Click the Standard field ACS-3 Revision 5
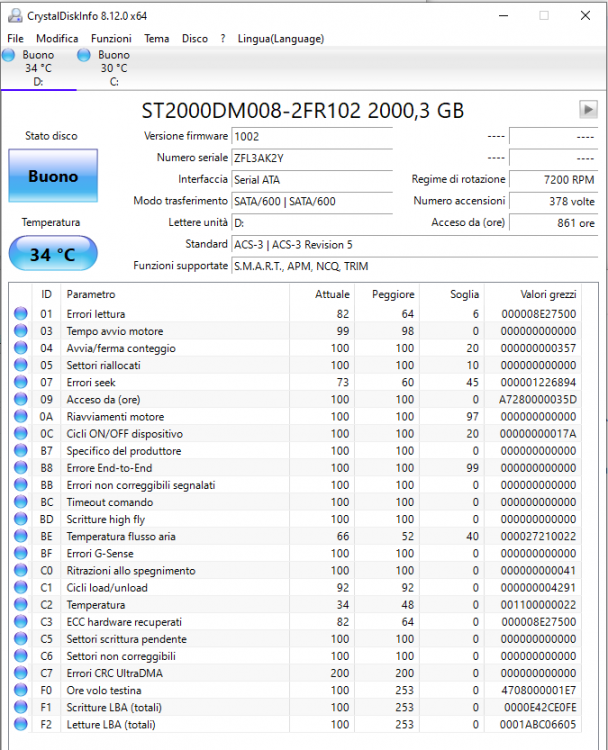 coord(415,244)
